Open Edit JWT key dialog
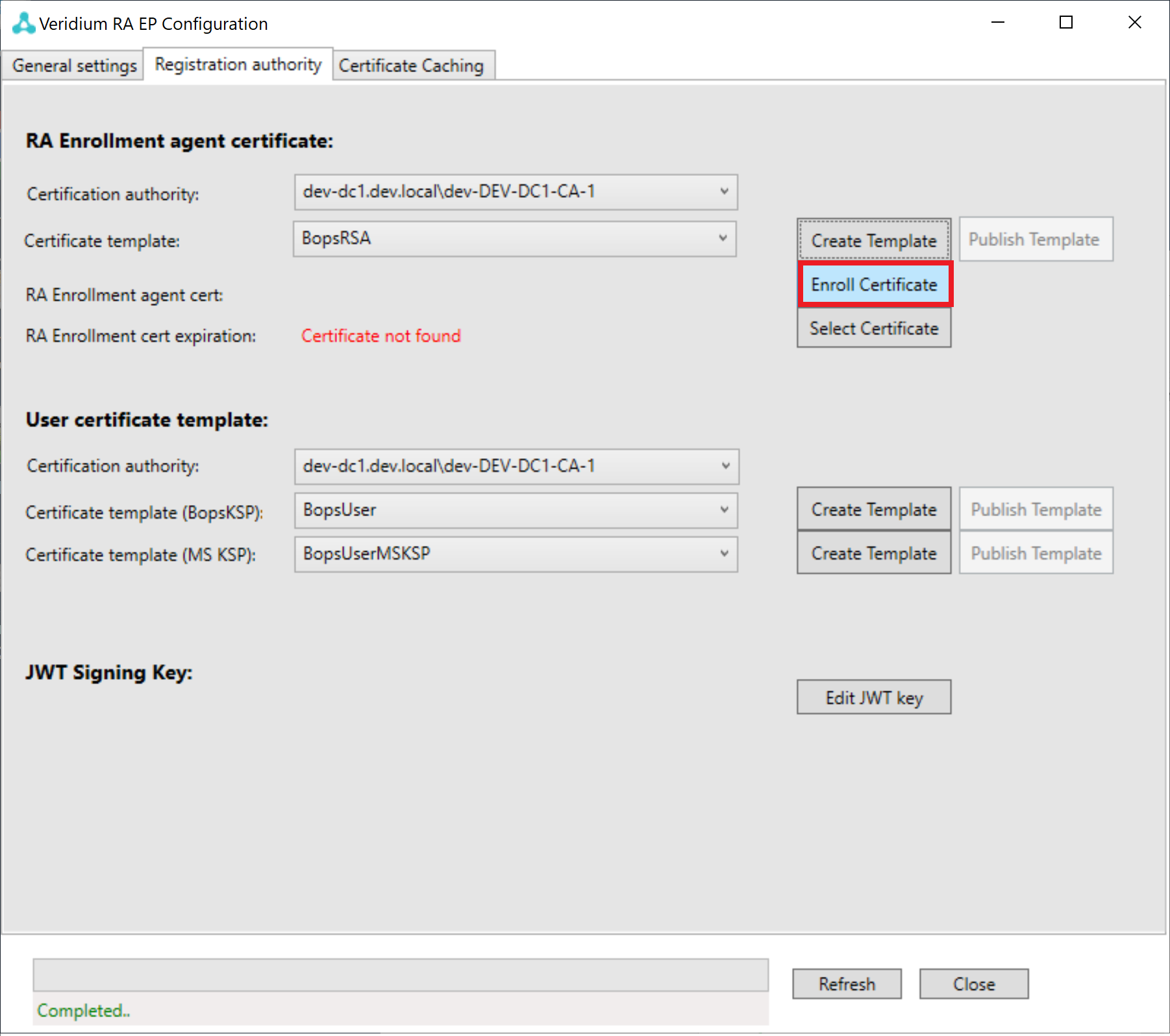The width and height of the screenshot is (1170, 1036). 873,698
